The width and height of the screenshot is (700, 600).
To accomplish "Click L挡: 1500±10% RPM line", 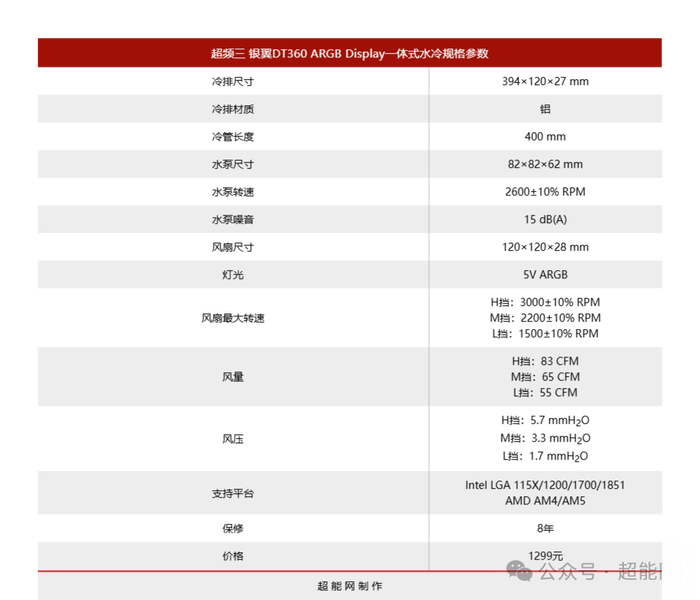I will (x=545, y=333).
